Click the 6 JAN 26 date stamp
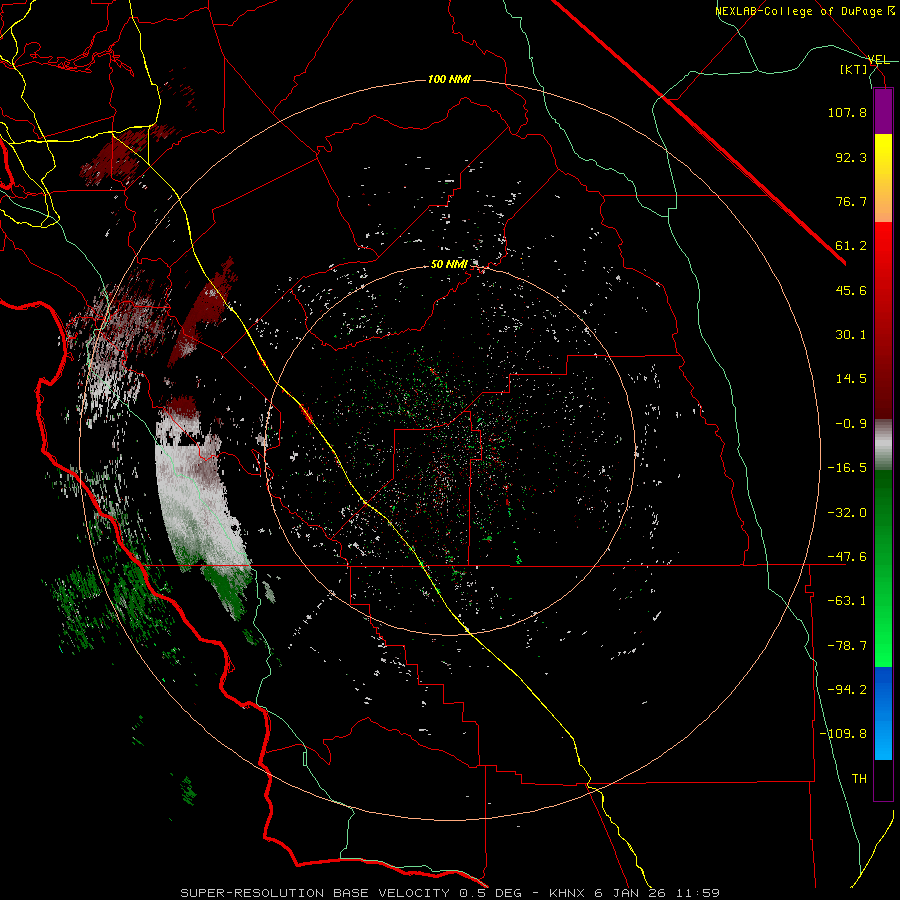Screen dimensions: 900x900 [x=630, y=893]
